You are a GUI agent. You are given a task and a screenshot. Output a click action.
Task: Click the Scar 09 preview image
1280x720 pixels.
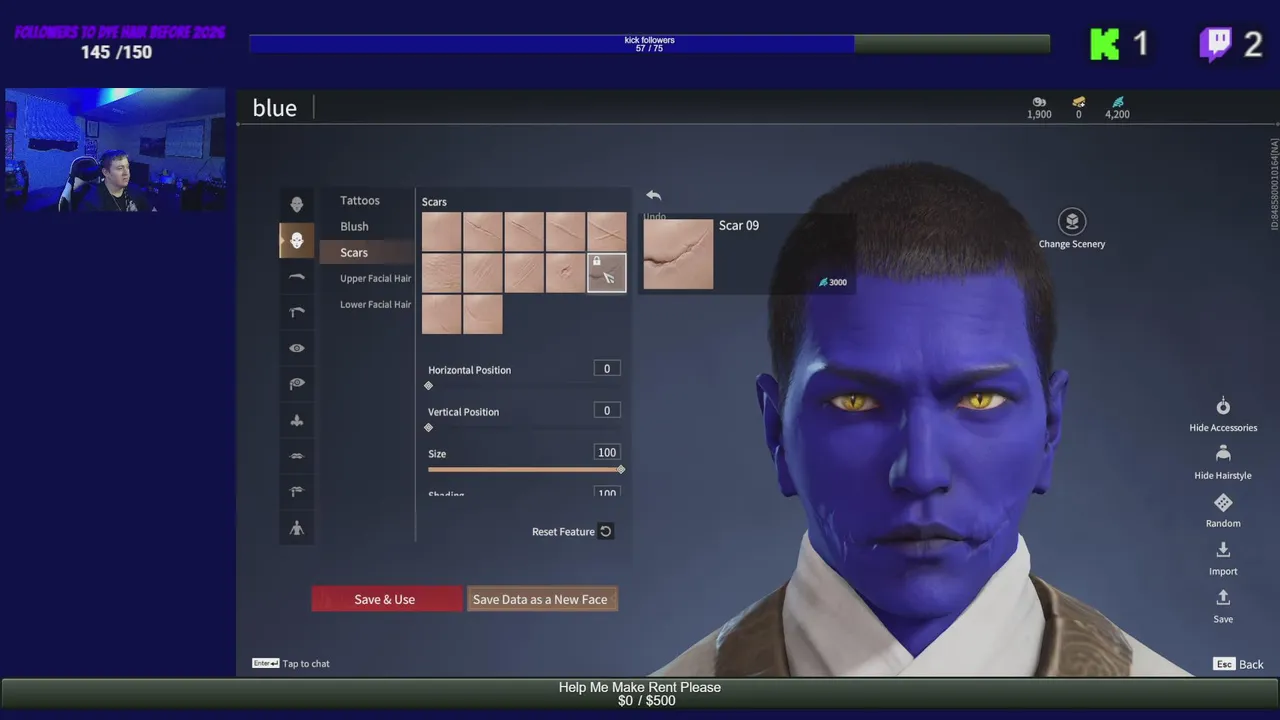tap(678, 254)
